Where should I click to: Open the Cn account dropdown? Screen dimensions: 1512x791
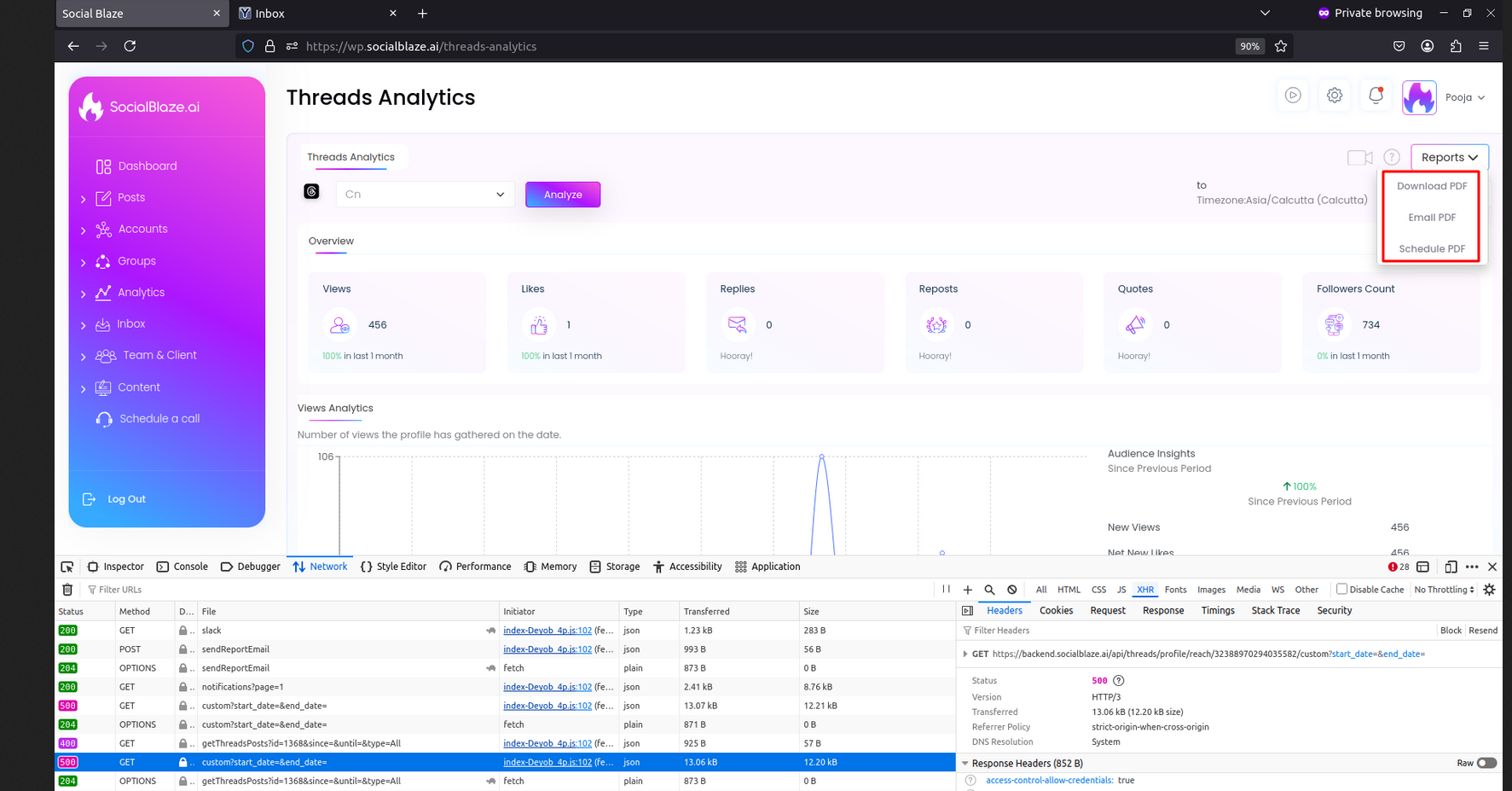tap(425, 195)
